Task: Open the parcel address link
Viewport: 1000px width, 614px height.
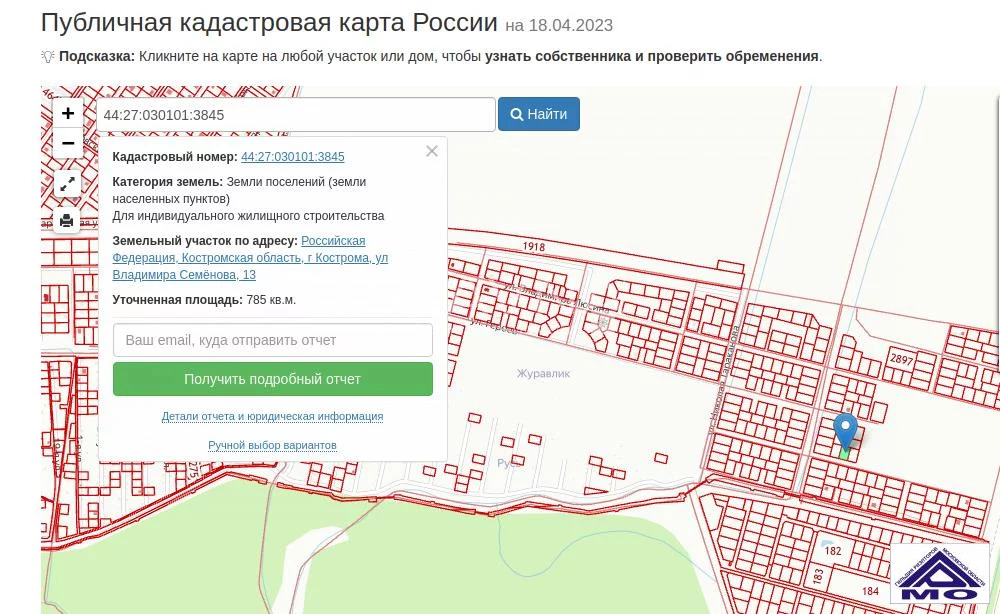Action: (250, 258)
